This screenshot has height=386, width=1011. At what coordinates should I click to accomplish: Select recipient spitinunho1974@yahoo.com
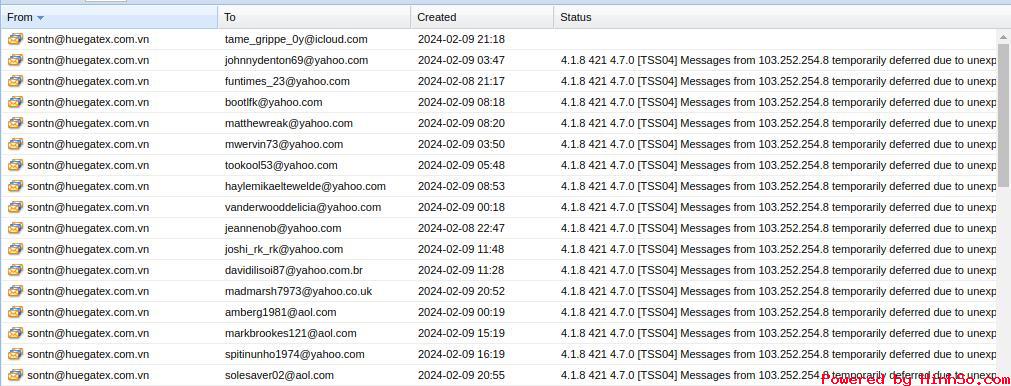coord(295,354)
